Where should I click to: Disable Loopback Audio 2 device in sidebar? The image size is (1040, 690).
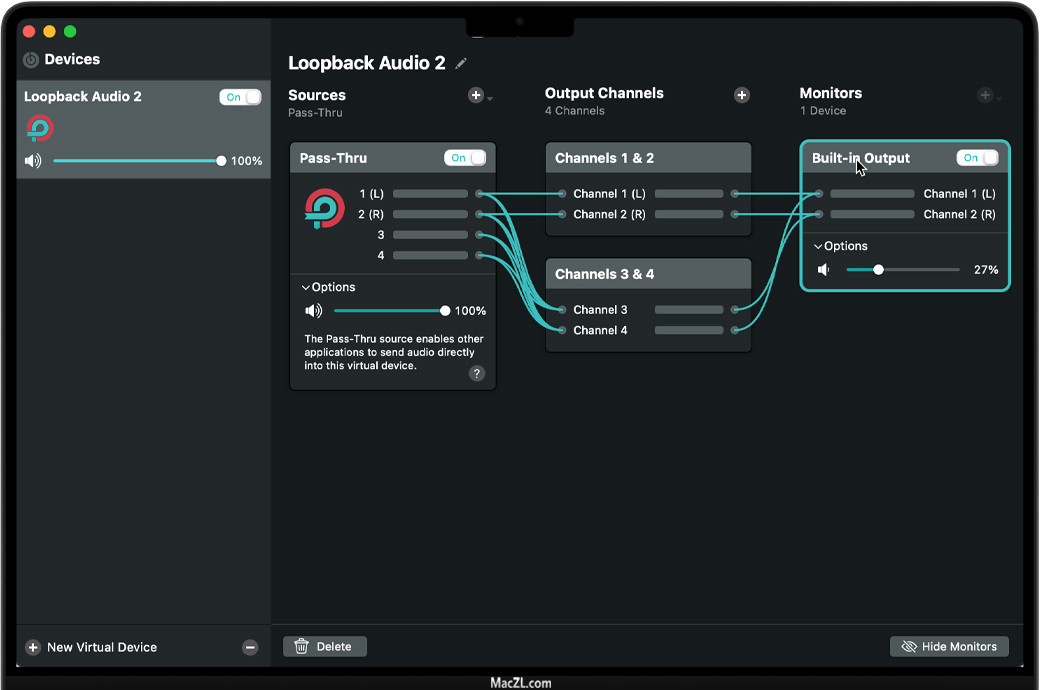[x=240, y=97]
